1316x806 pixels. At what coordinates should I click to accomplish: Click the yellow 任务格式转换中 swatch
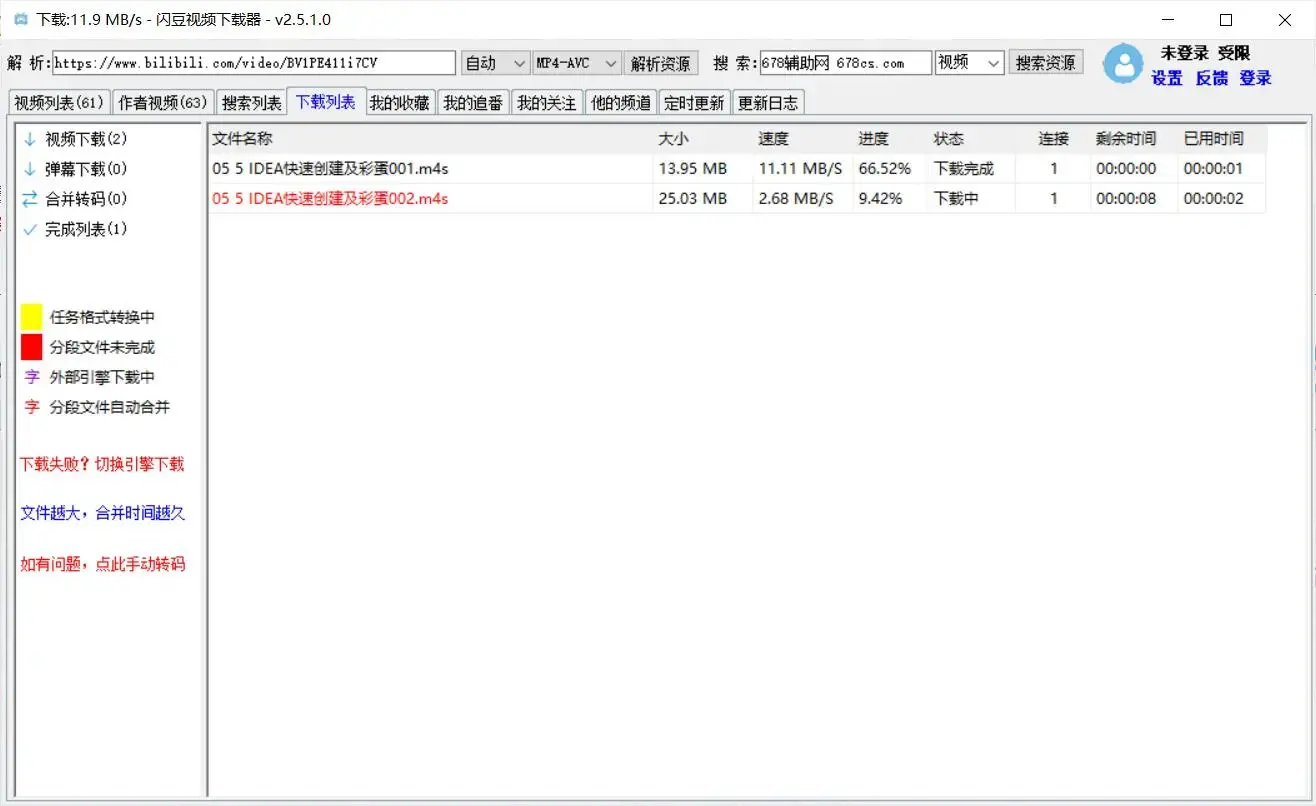pyautogui.click(x=30, y=316)
